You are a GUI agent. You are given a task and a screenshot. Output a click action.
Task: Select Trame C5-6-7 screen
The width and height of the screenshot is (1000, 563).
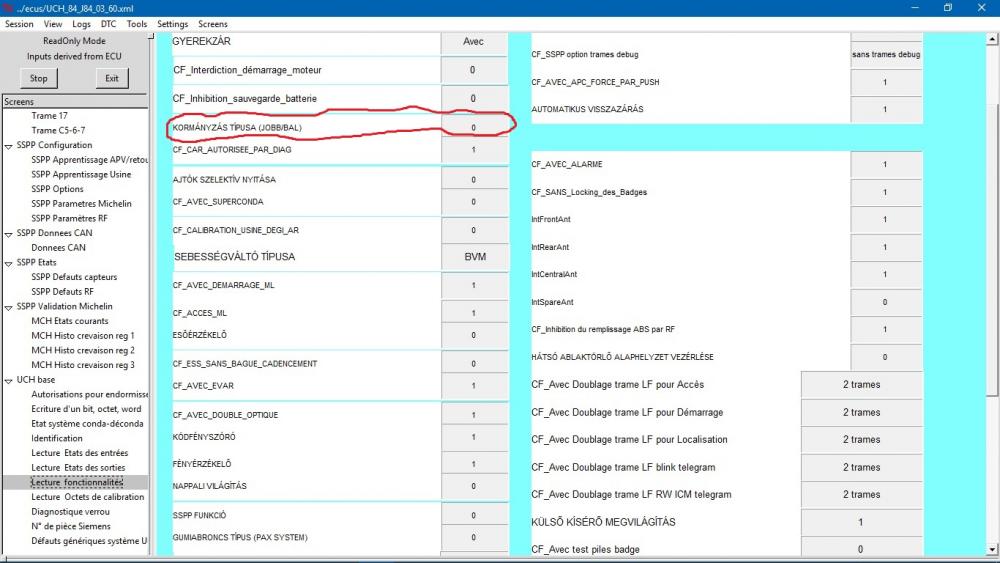[58, 130]
